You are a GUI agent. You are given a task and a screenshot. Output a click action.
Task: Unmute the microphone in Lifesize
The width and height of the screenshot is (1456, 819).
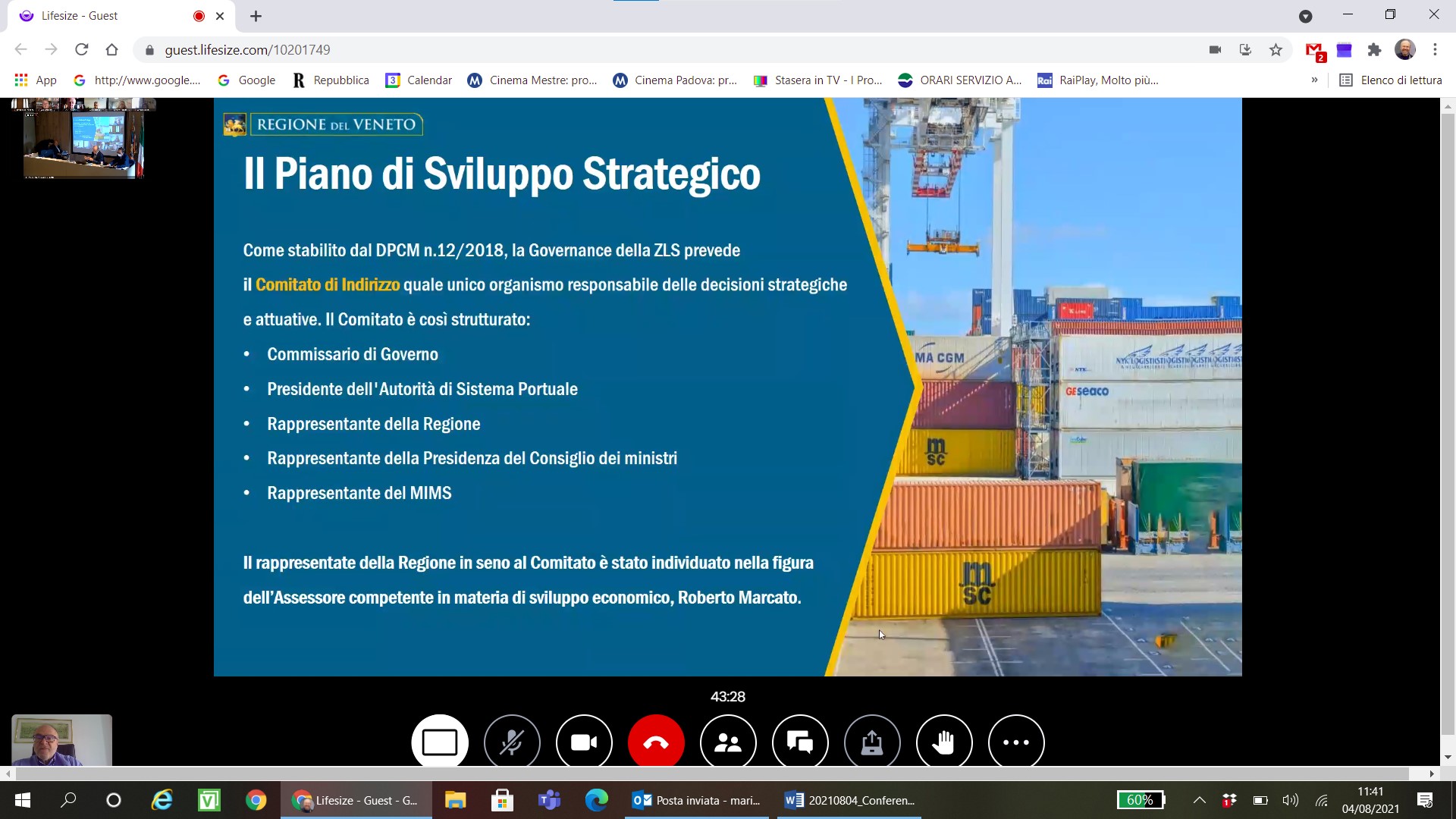pos(512,742)
